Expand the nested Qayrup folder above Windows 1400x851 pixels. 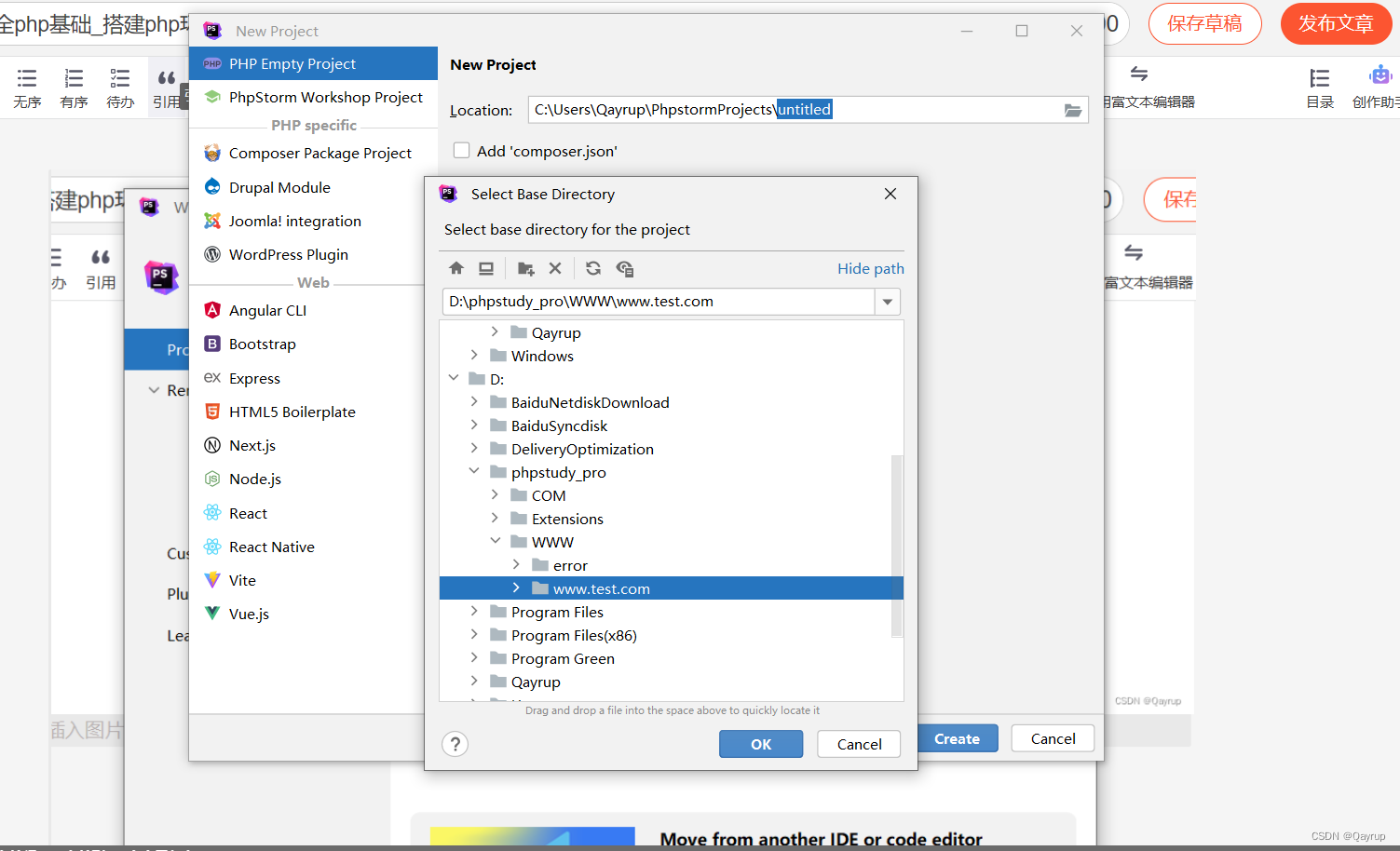tap(495, 331)
